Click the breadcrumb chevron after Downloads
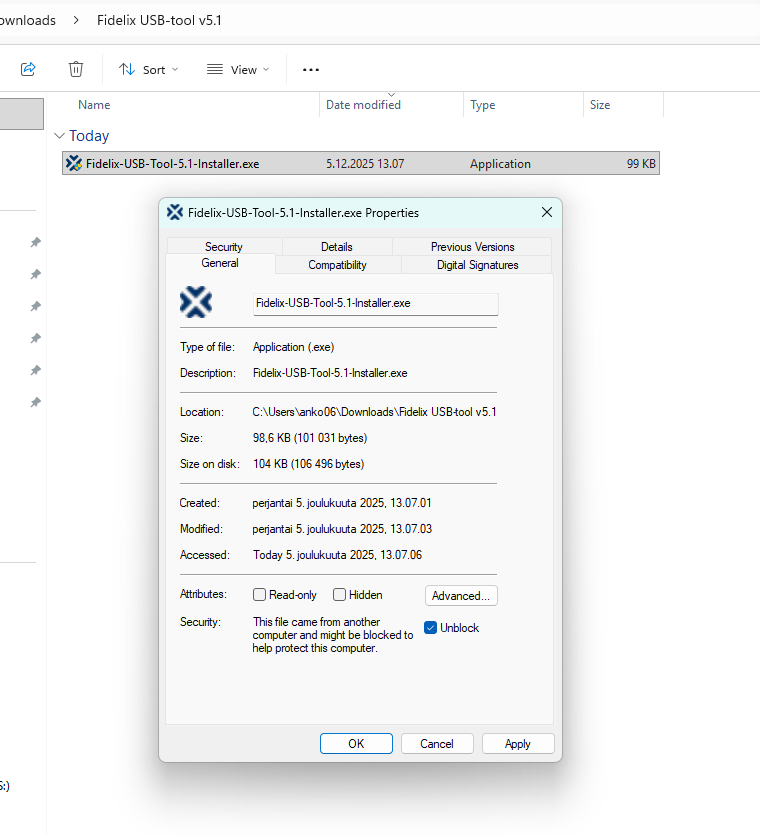 [76, 20]
